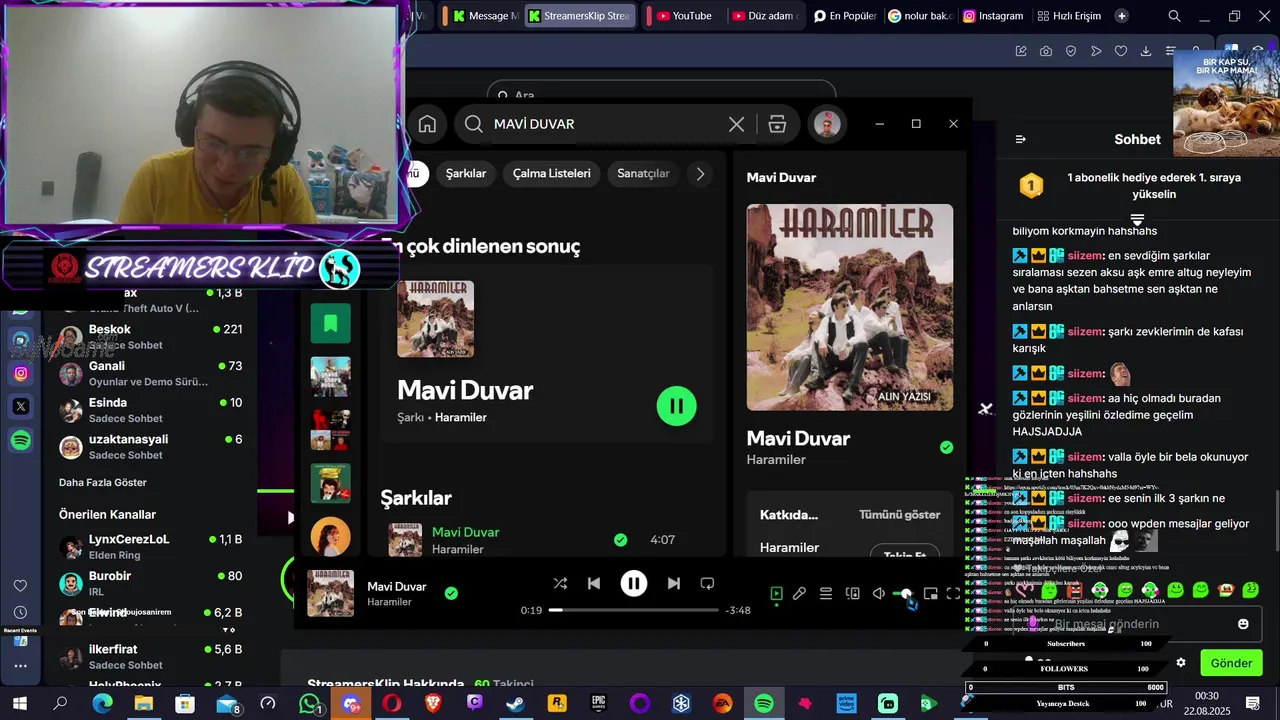Adjust the Spotify volume slider
1280x720 pixels.
pyautogui.click(x=904, y=594)
